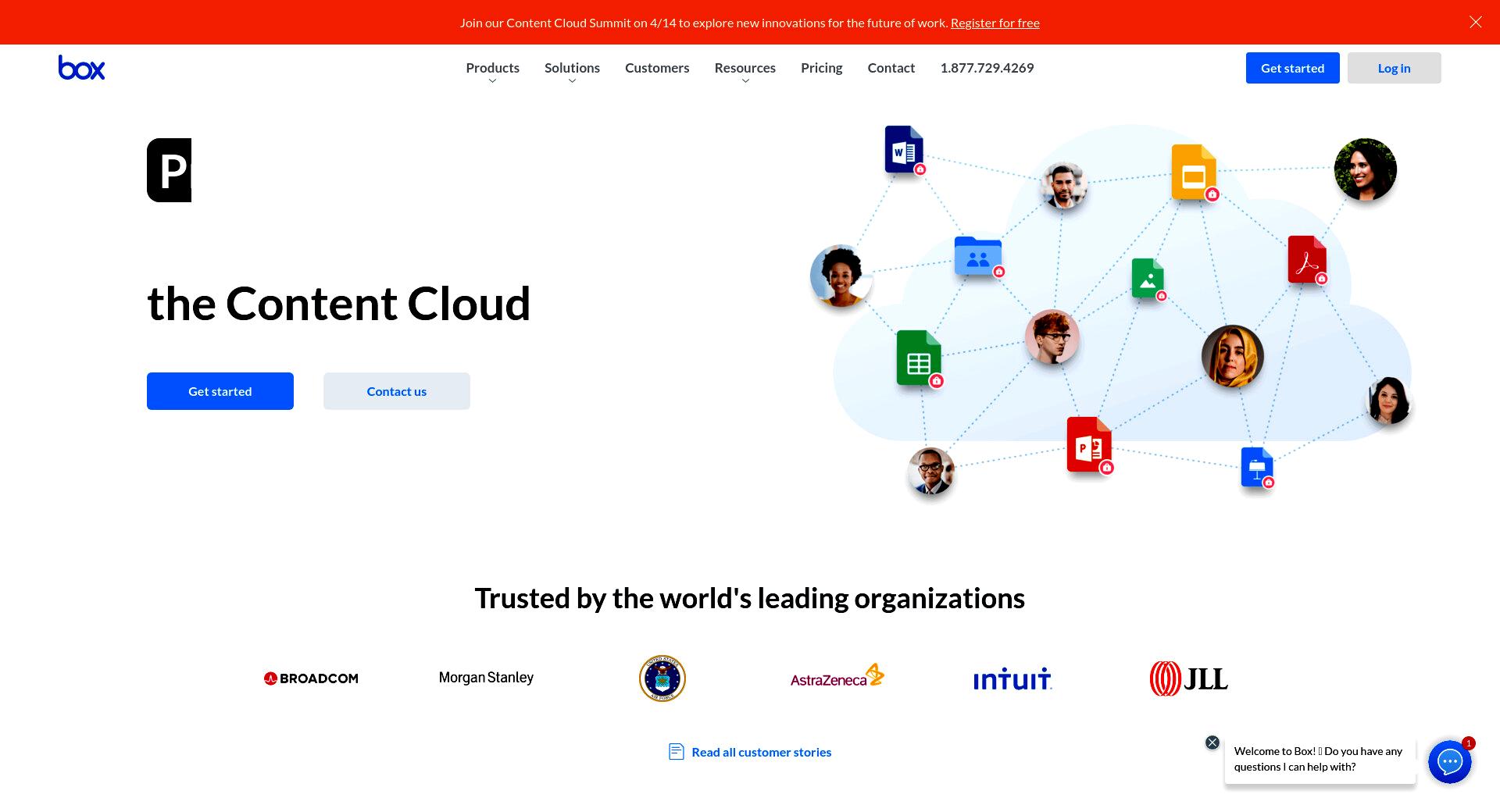Click the blue Keynote presentation file icon

[x=1257, y=467]
